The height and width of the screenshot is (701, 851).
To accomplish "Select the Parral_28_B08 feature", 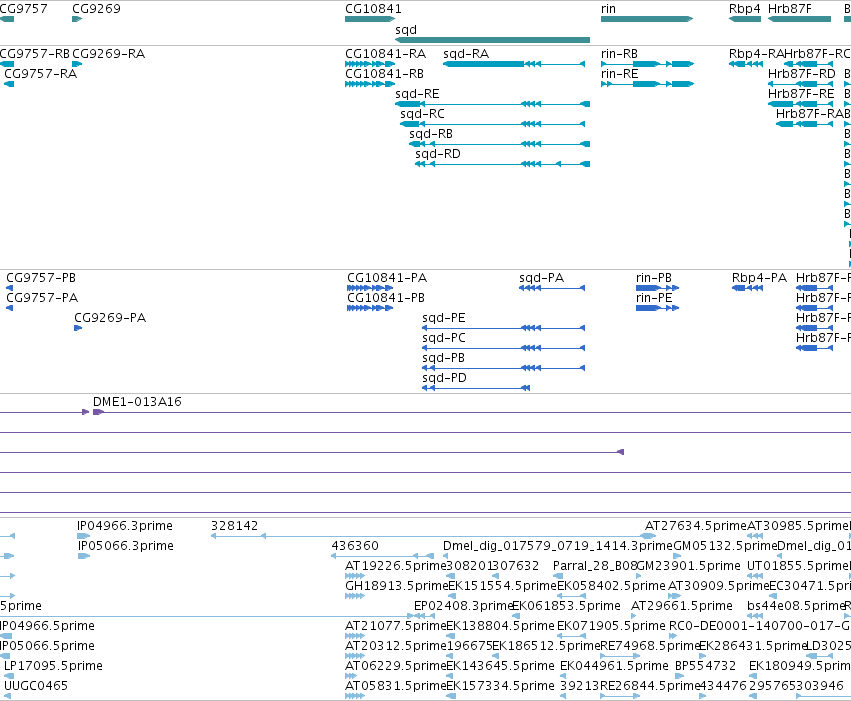I will coord(558,576).
